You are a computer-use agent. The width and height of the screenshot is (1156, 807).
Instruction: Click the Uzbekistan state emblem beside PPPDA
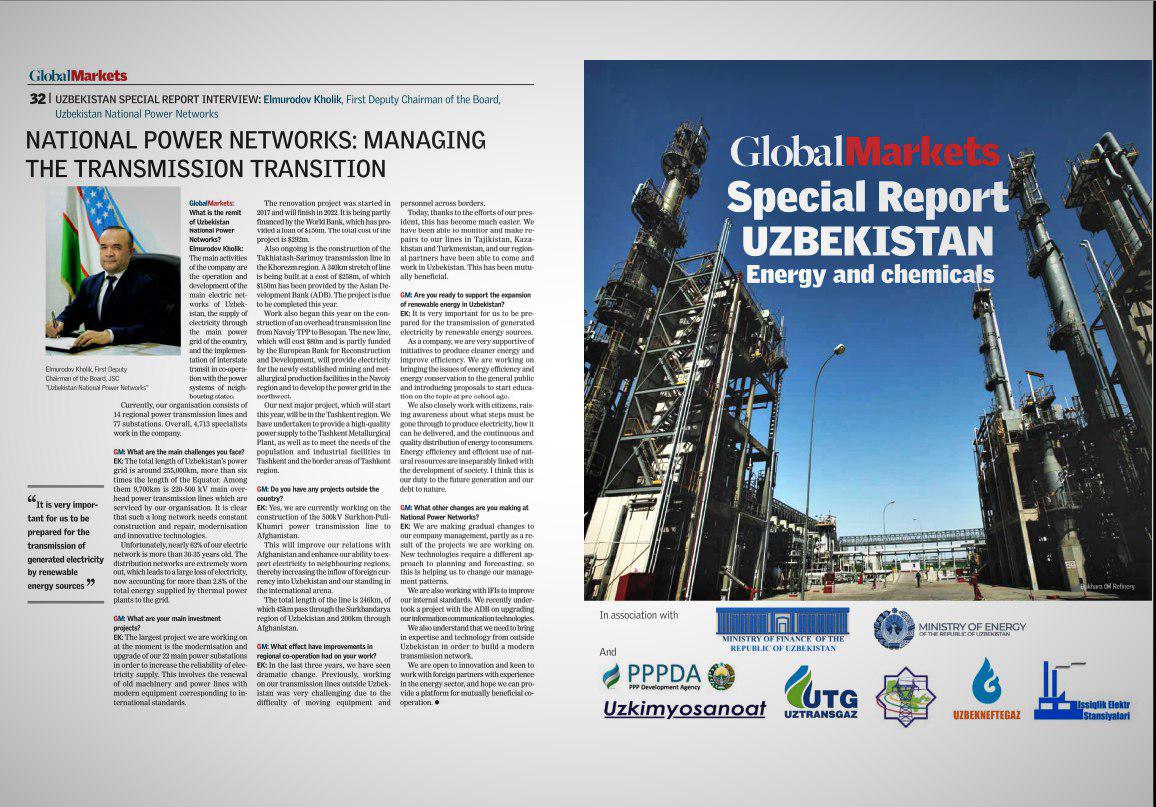[721, 676]
